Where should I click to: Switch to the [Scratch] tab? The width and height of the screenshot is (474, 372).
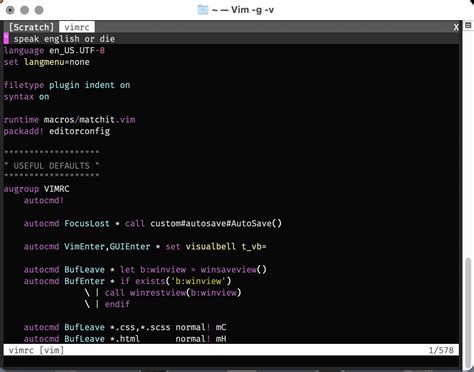click(31, 27)
